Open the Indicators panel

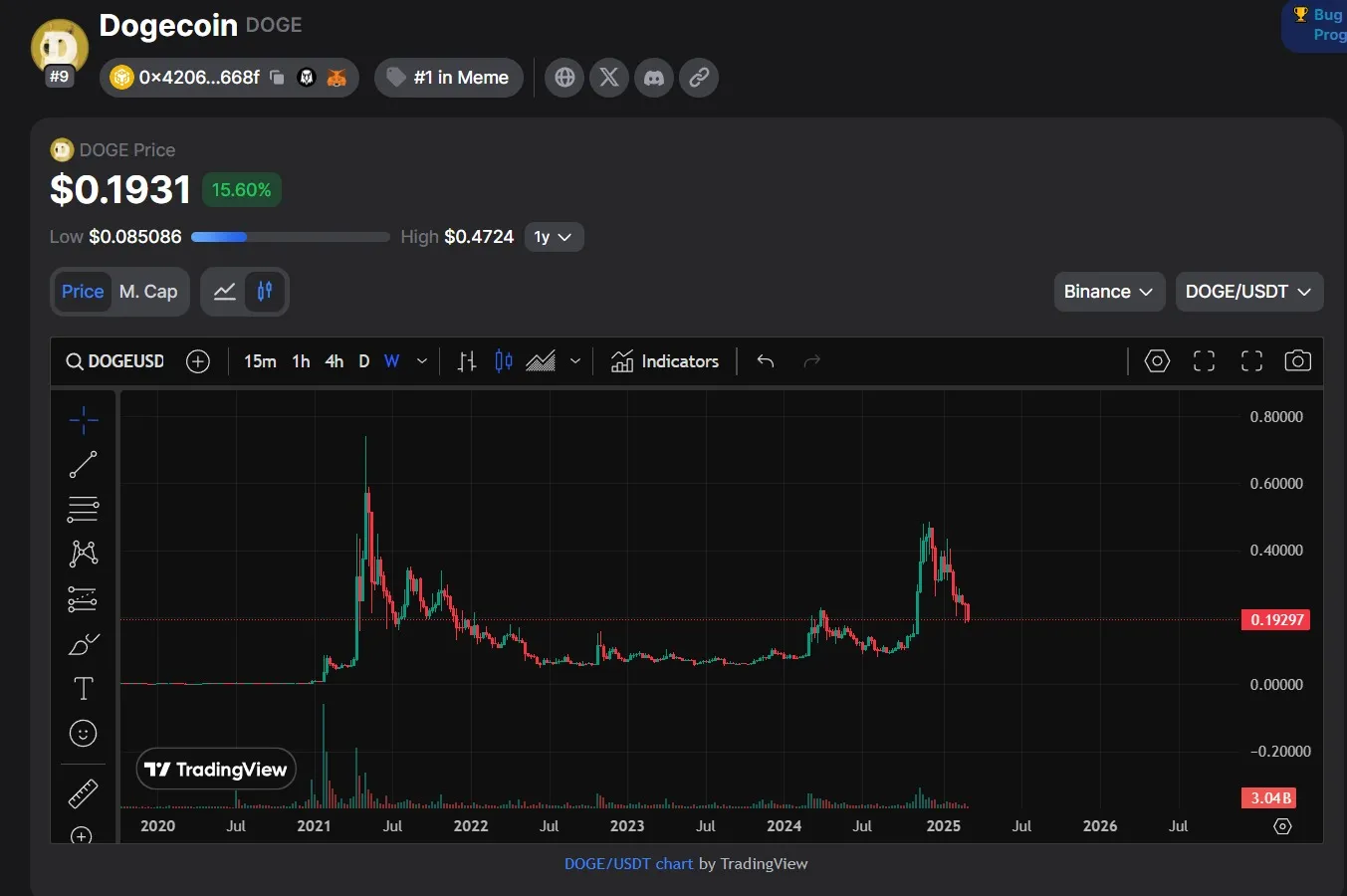point(665,361)
